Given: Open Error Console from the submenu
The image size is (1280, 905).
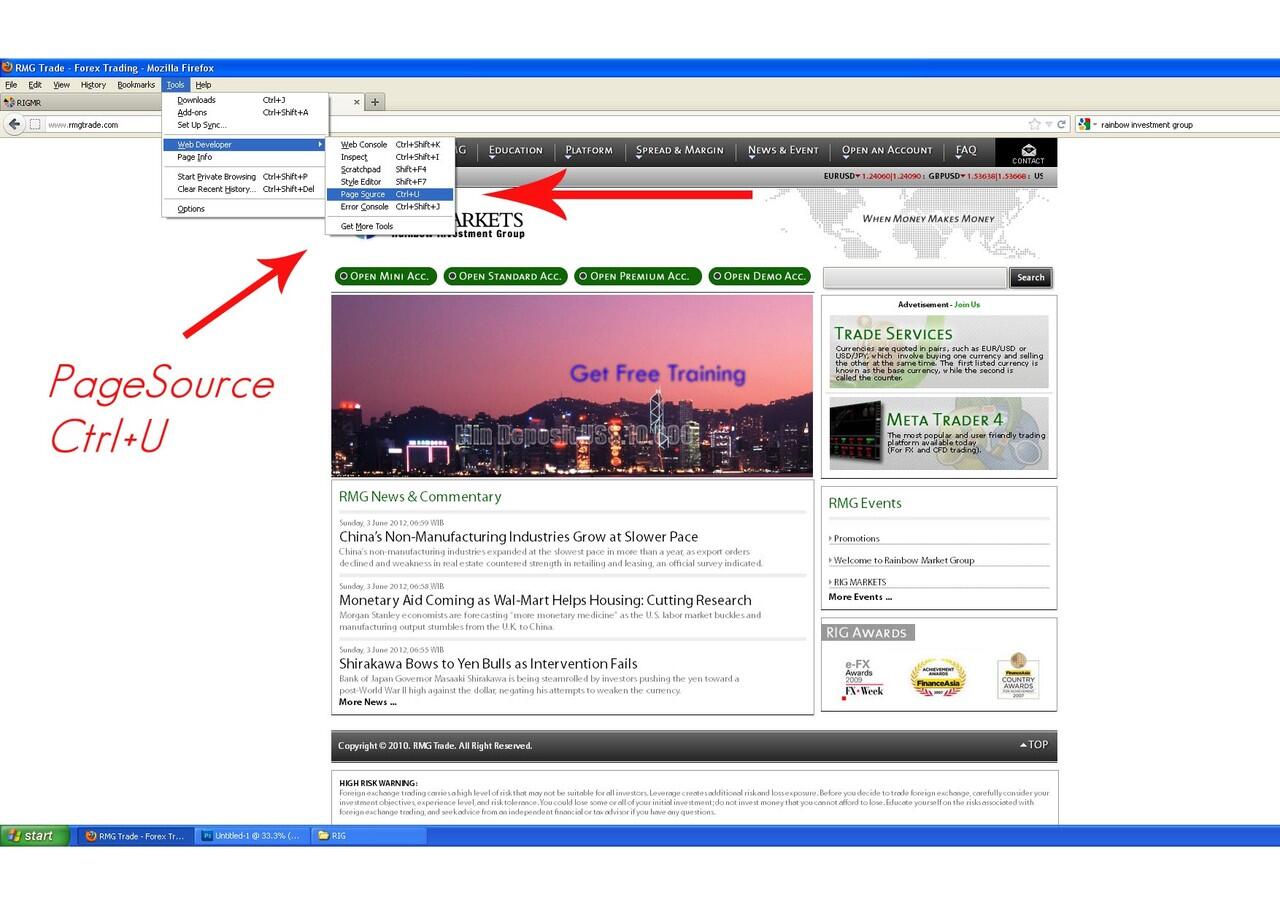Looking at the screenshot, I should tap(390, 207).
